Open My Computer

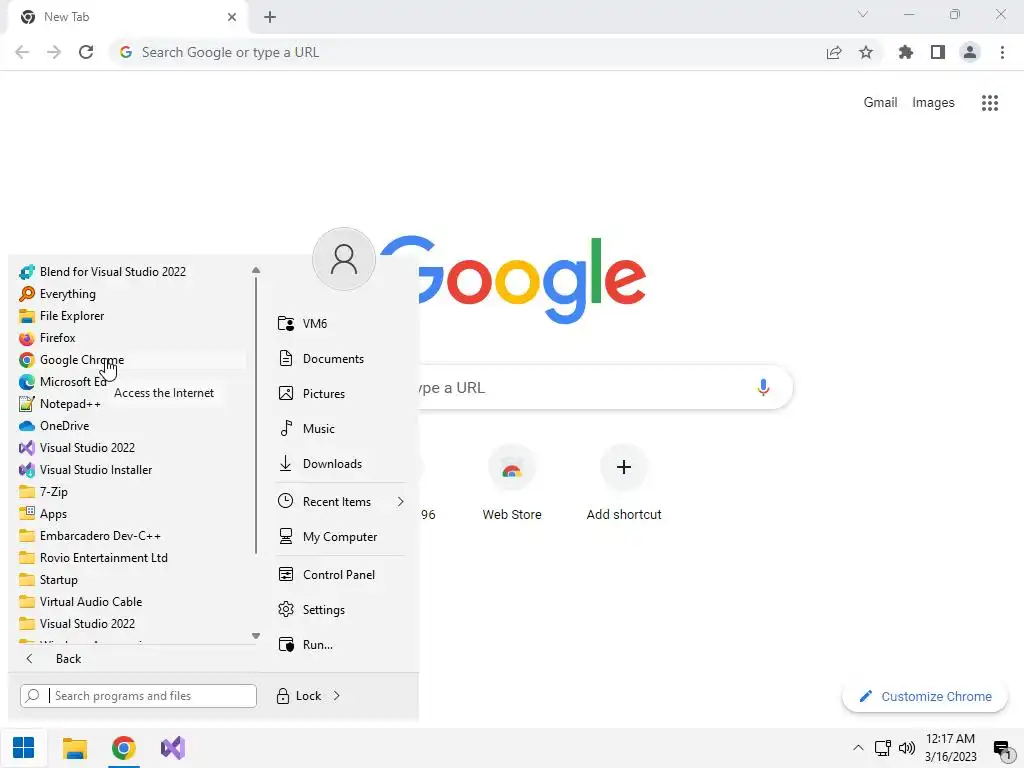pyautogui.click(x=341, y=537)
